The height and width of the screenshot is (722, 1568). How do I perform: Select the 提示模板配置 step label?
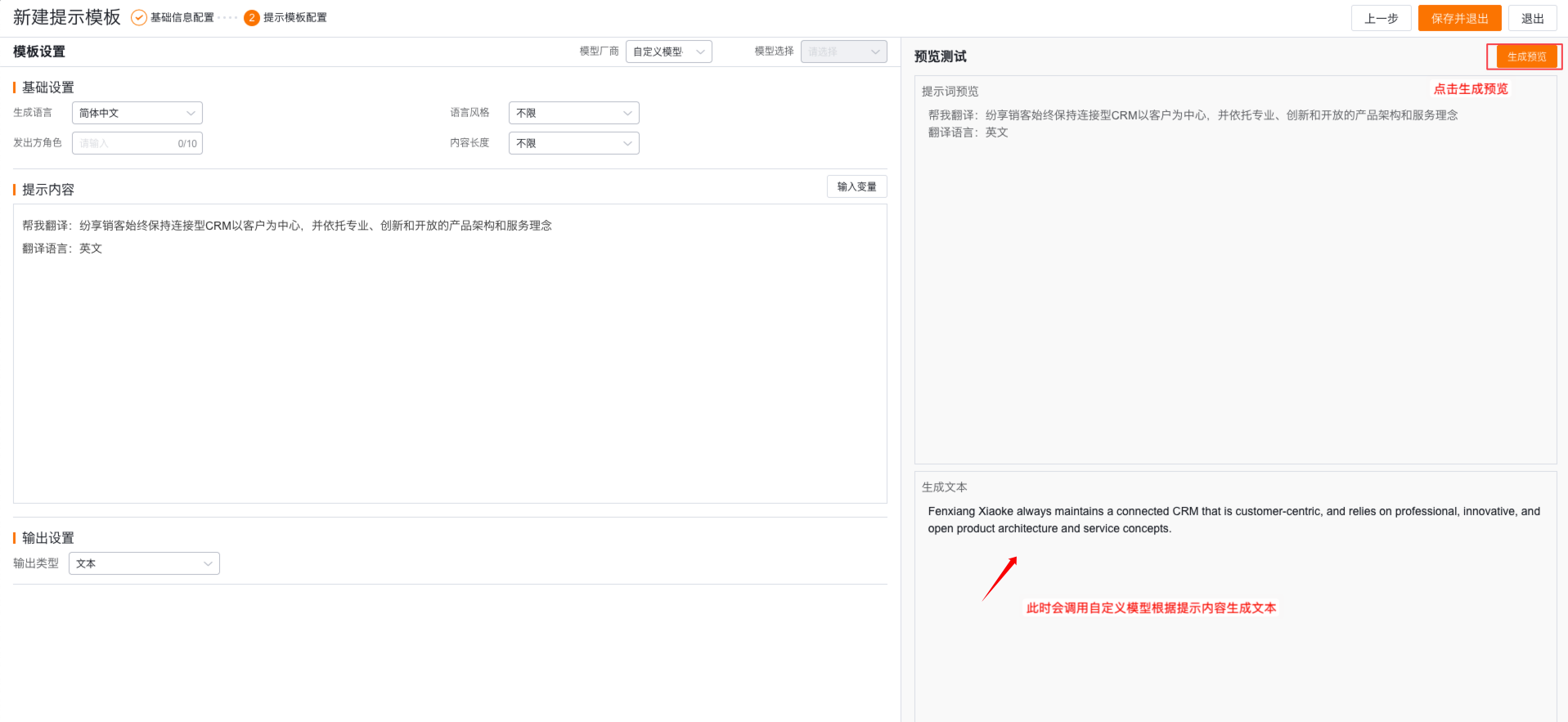[294, 18]
